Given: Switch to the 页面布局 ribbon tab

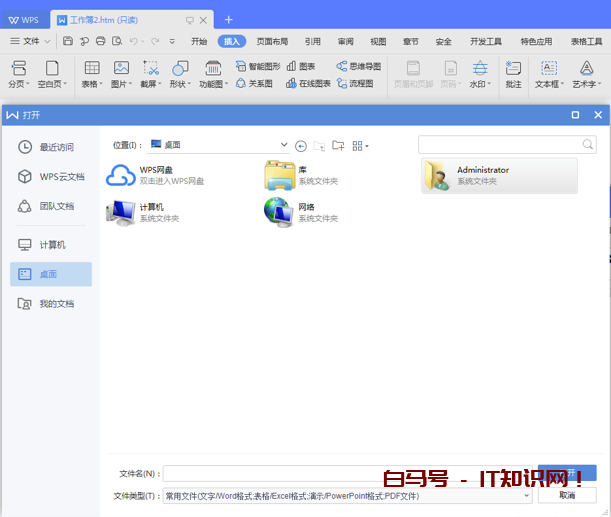Looking at the screenshot, I should pyautogui.click(x=271, y=41).
